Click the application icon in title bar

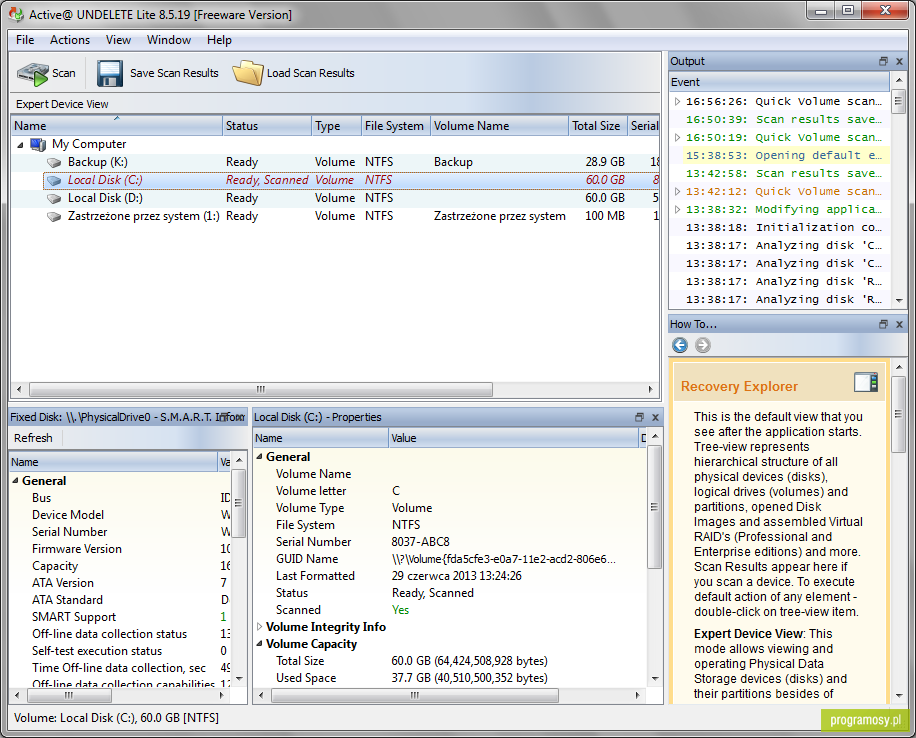(x=16, y=14)
